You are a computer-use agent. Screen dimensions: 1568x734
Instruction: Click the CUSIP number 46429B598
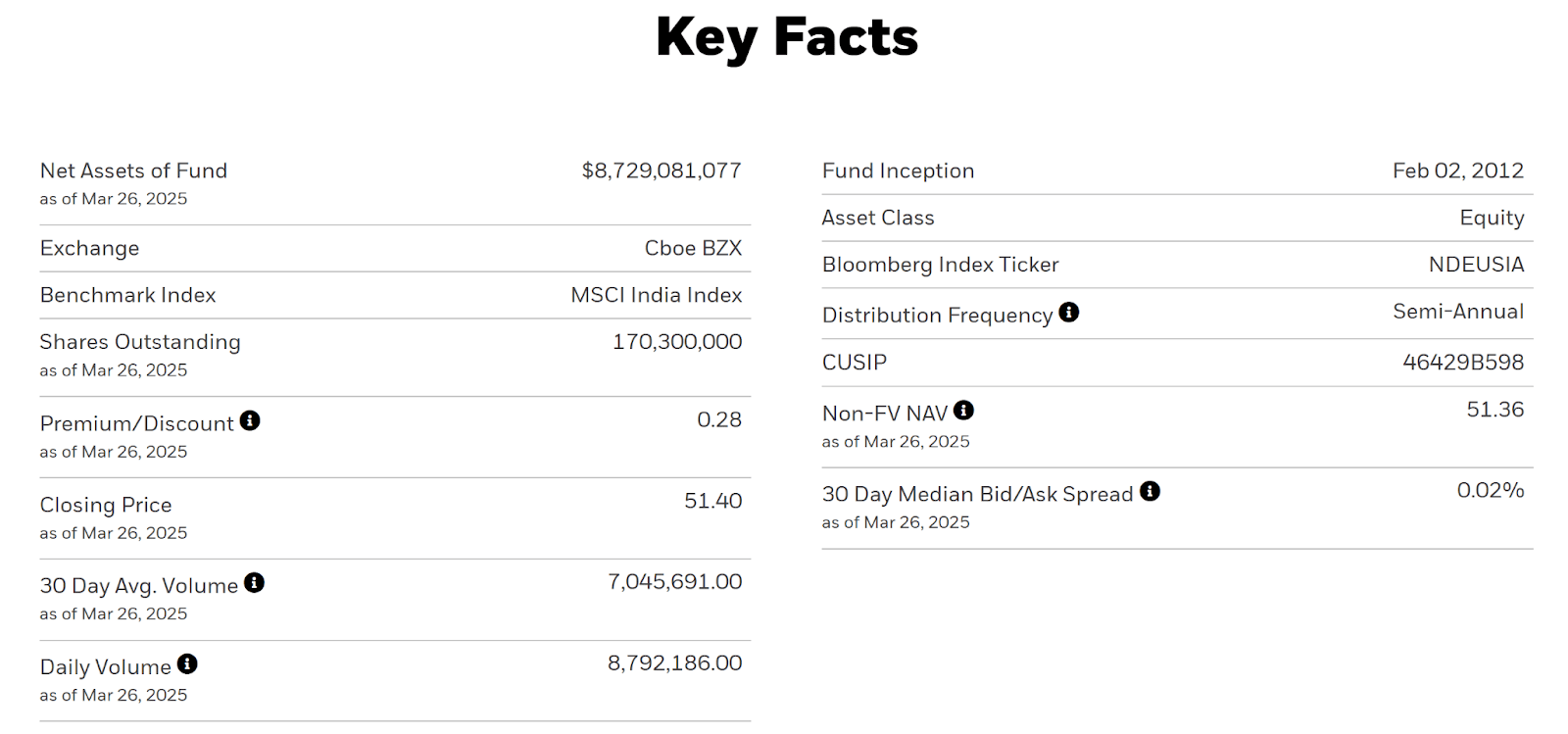pos(1462,363)
